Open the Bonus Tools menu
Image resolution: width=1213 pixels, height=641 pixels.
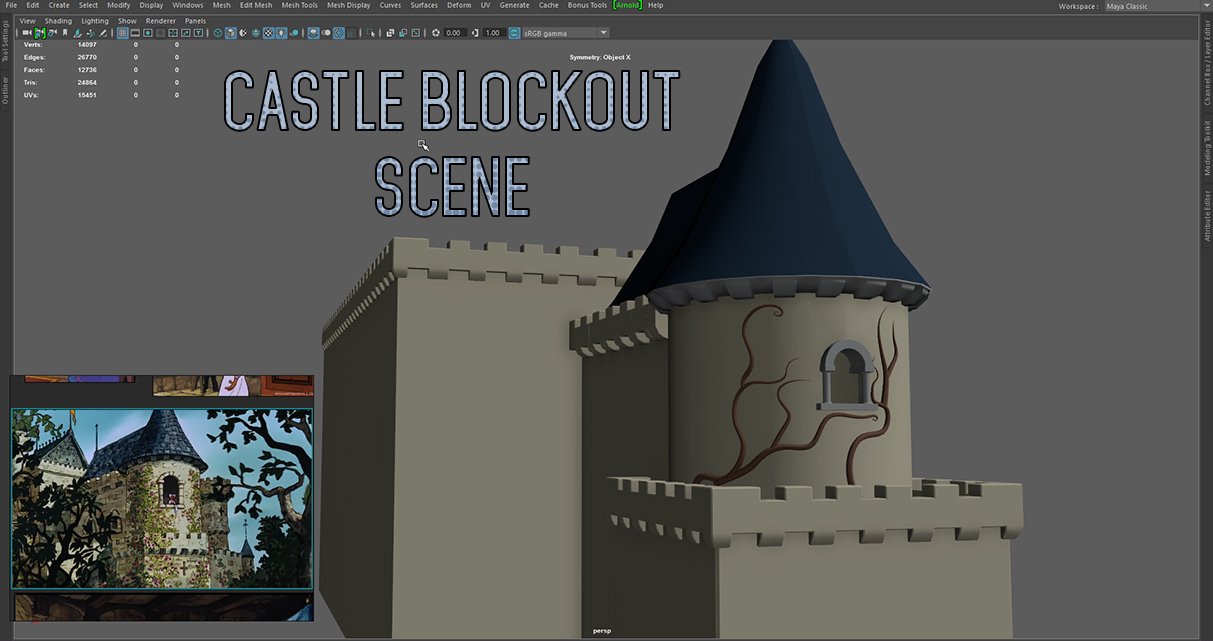(x=587, y=5)
